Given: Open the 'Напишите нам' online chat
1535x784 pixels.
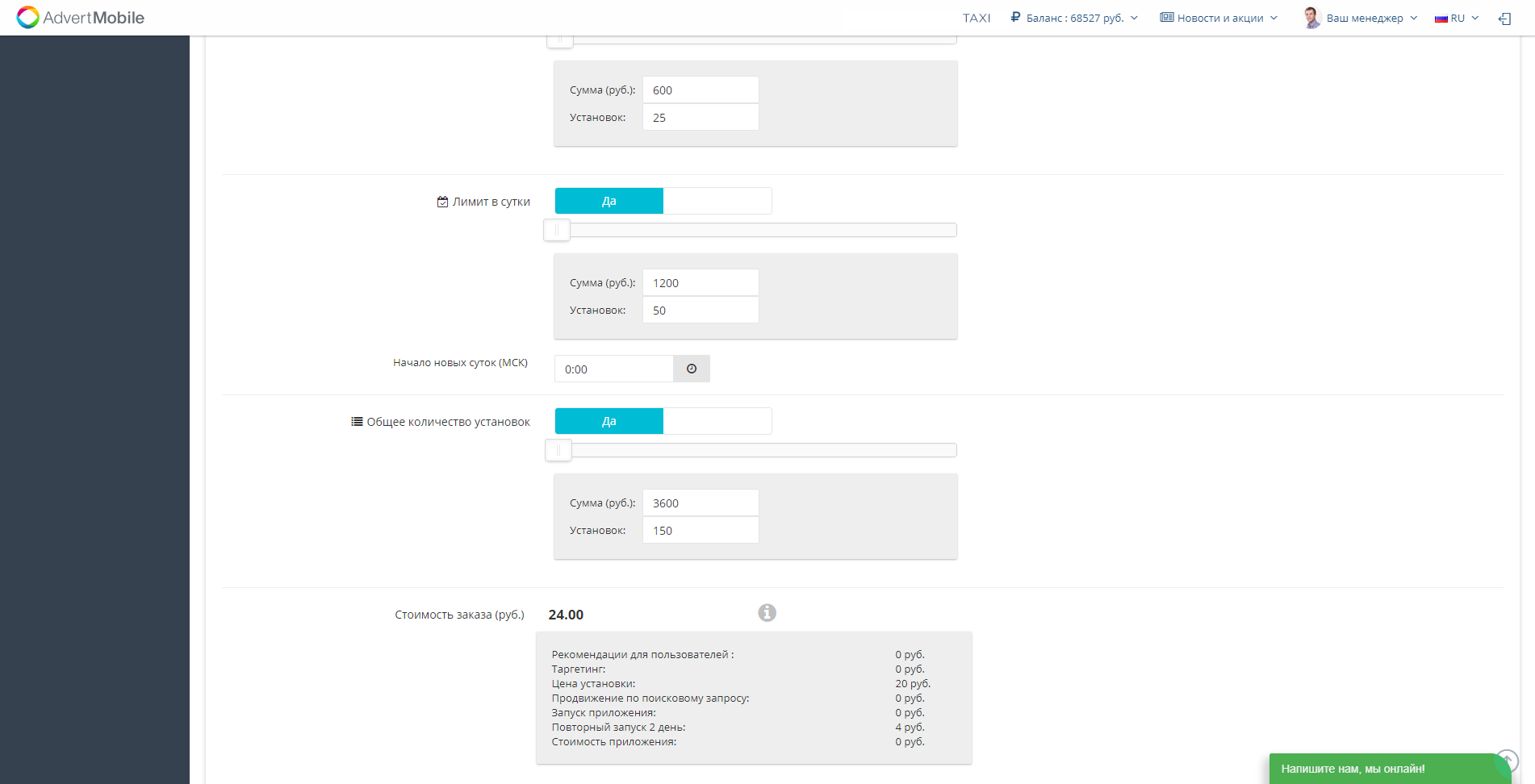Looking at the screenshot, I should click(1353, 769).
